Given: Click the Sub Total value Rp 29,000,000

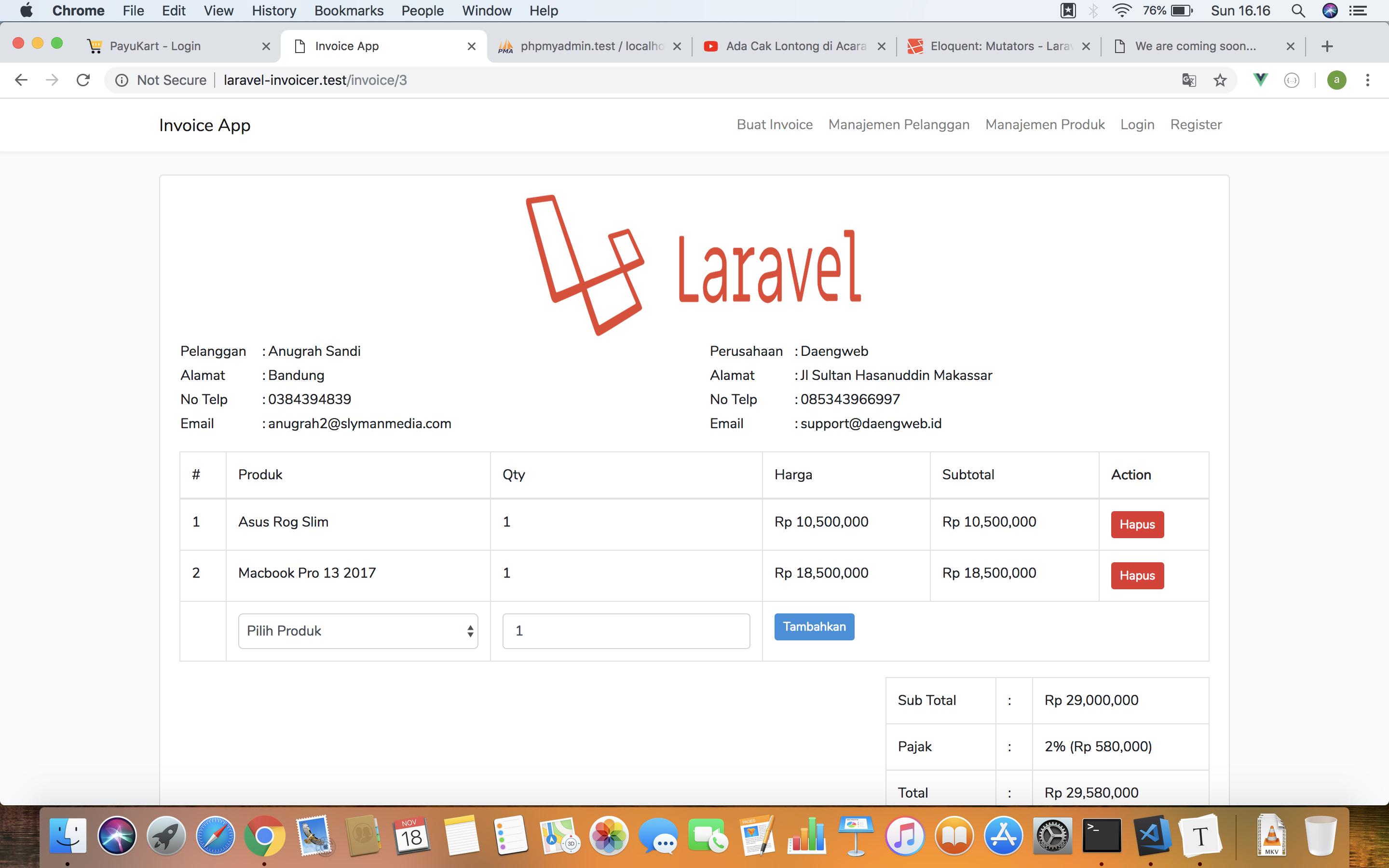Looking at the screenshot, I should tap(1091, 700).
